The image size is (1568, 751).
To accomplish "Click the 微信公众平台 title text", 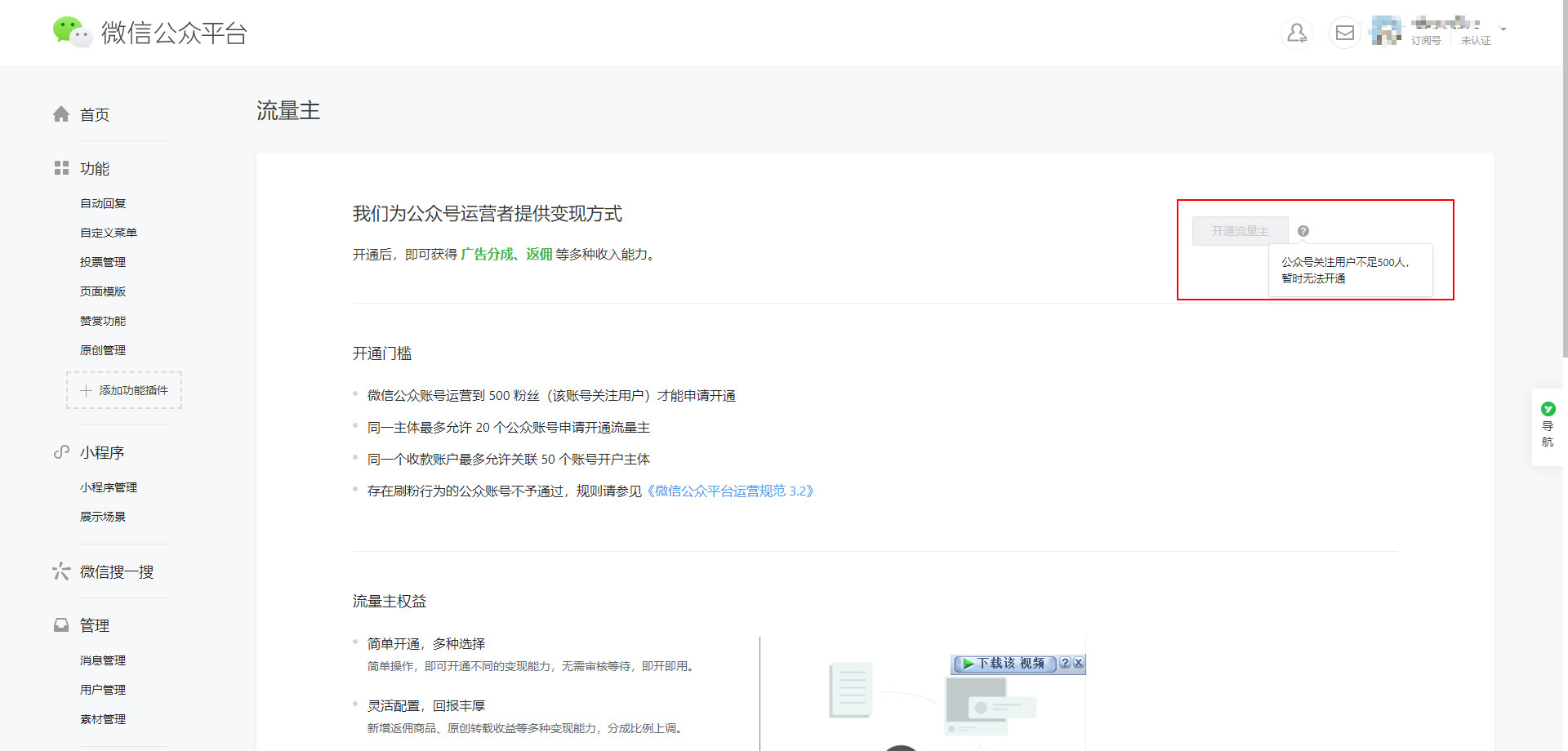I will 174,33.
